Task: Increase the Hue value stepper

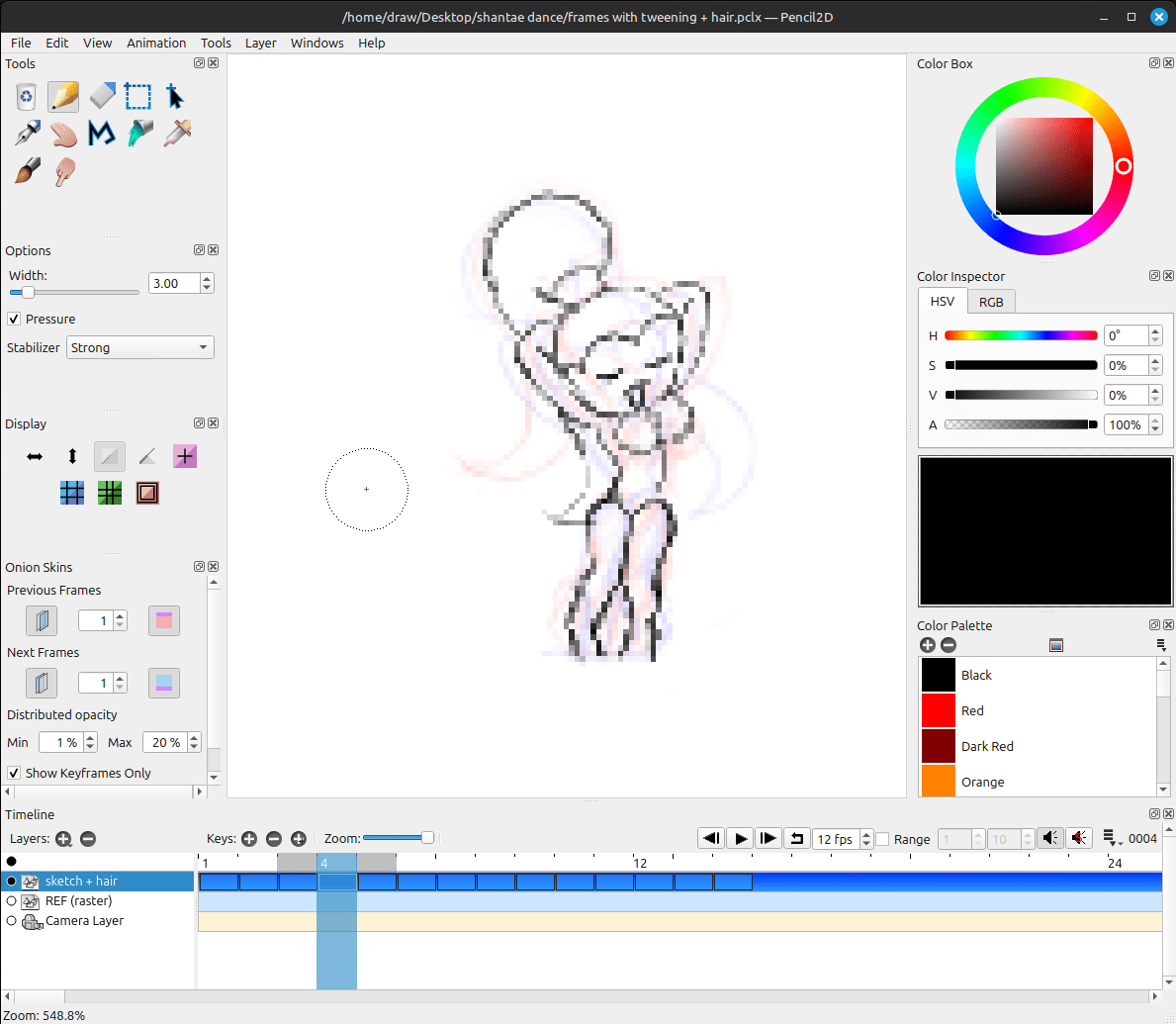Action: click(1155, 330)
